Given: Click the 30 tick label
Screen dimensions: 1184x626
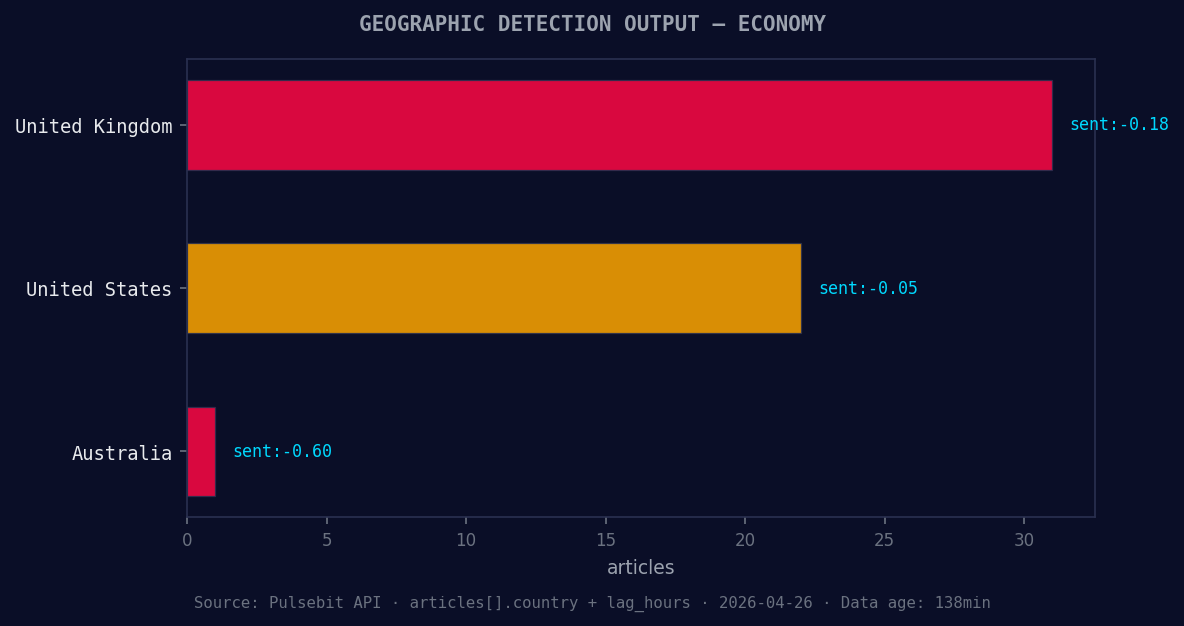Looking at the screenshot, I should tap(1024, 539).
